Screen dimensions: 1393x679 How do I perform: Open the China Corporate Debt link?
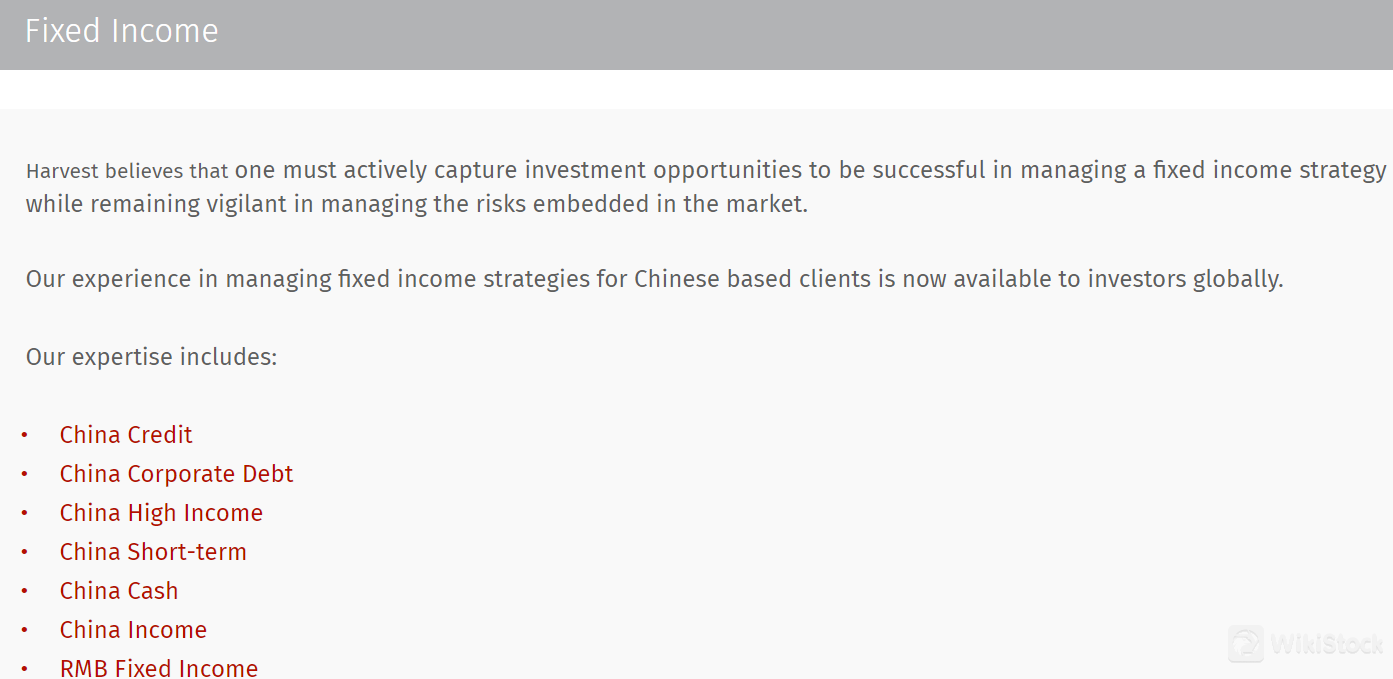(177, 474)
